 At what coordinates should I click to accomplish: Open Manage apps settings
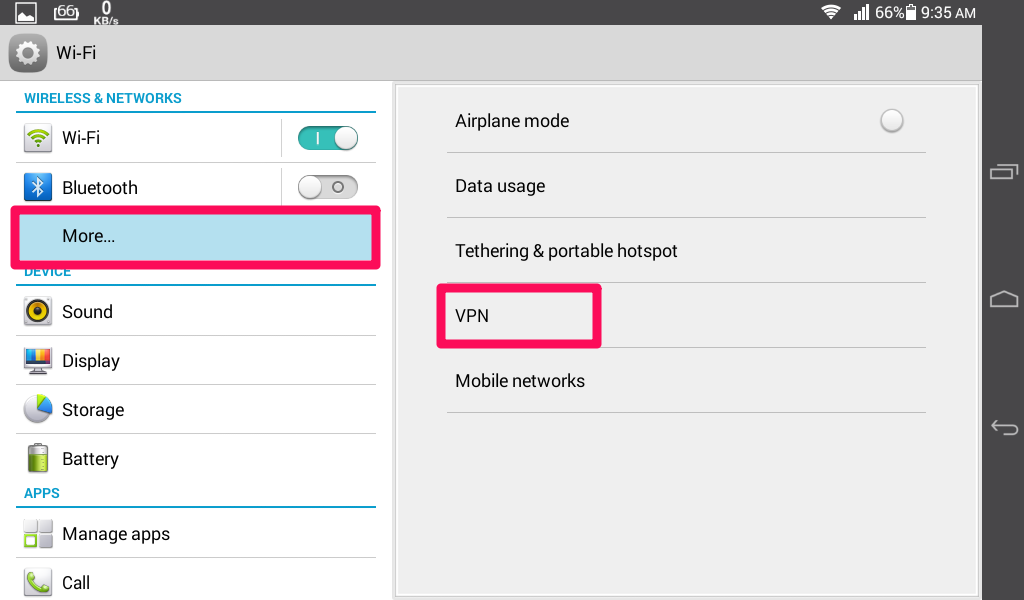(x=196, y=533)
